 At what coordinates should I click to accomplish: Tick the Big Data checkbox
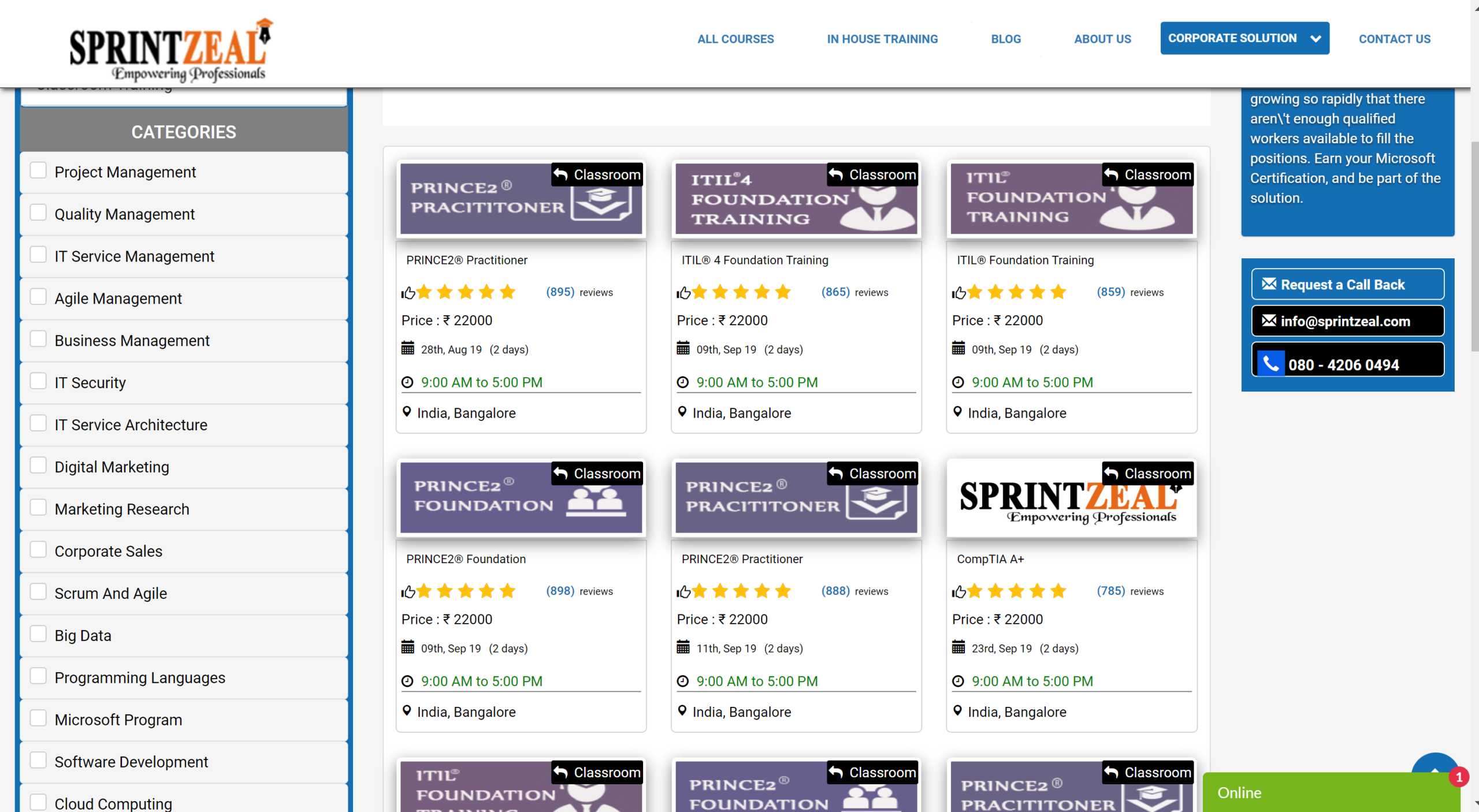(38, 634)
